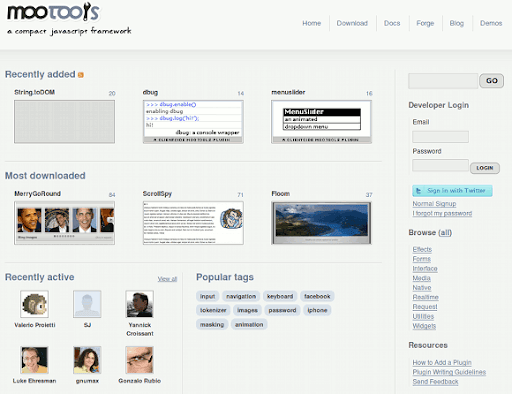
Task: Browse the Native category
Action: click(422, 288)
